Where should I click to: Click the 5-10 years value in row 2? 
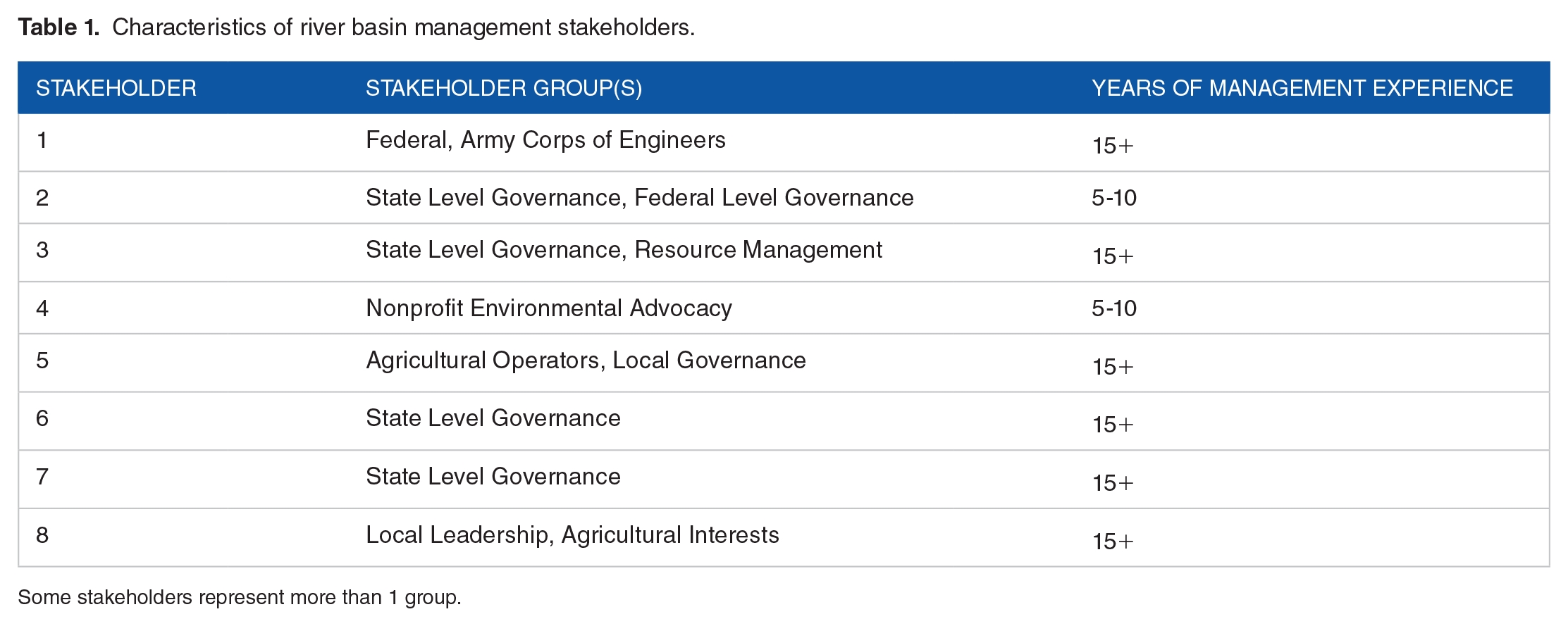1114,198
